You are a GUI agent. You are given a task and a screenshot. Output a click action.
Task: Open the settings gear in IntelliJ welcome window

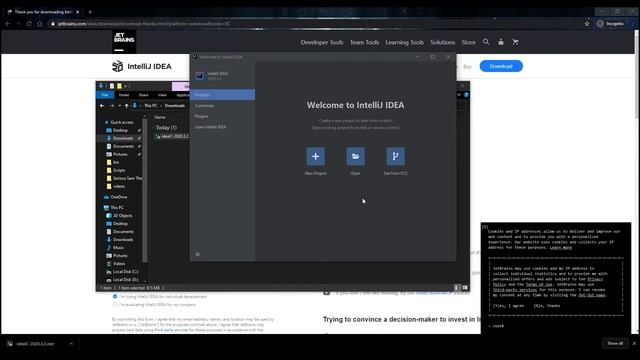198,254
